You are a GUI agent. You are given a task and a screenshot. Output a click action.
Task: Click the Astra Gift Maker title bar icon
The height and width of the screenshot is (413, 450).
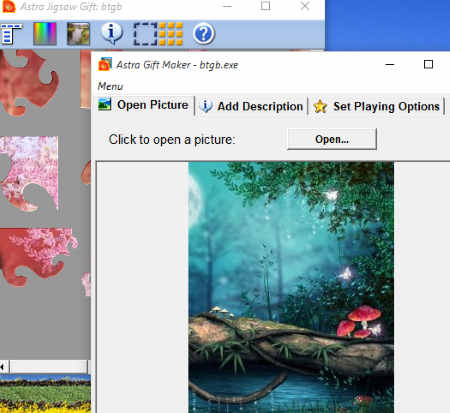[x=105, y=64]
